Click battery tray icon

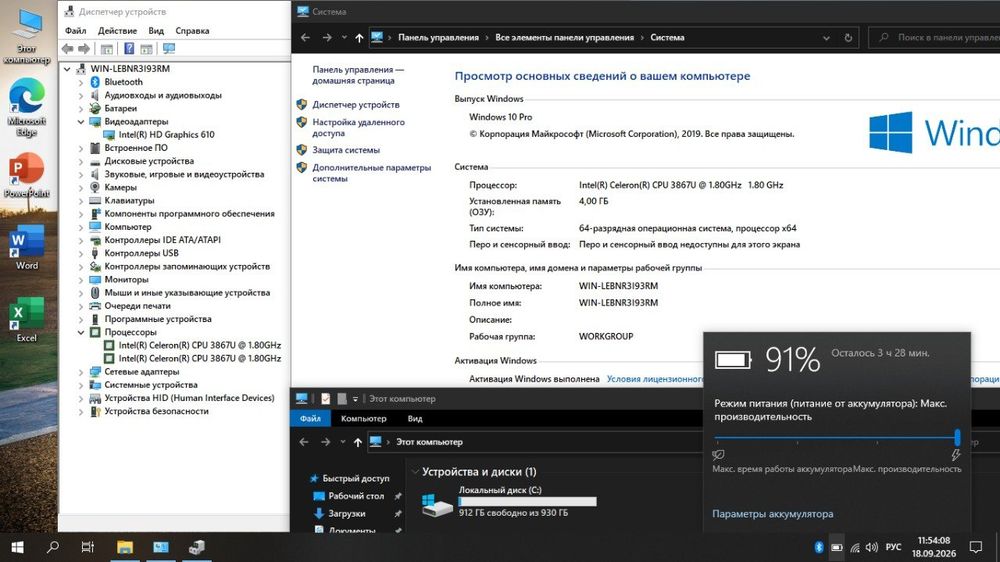pos(837,547)
